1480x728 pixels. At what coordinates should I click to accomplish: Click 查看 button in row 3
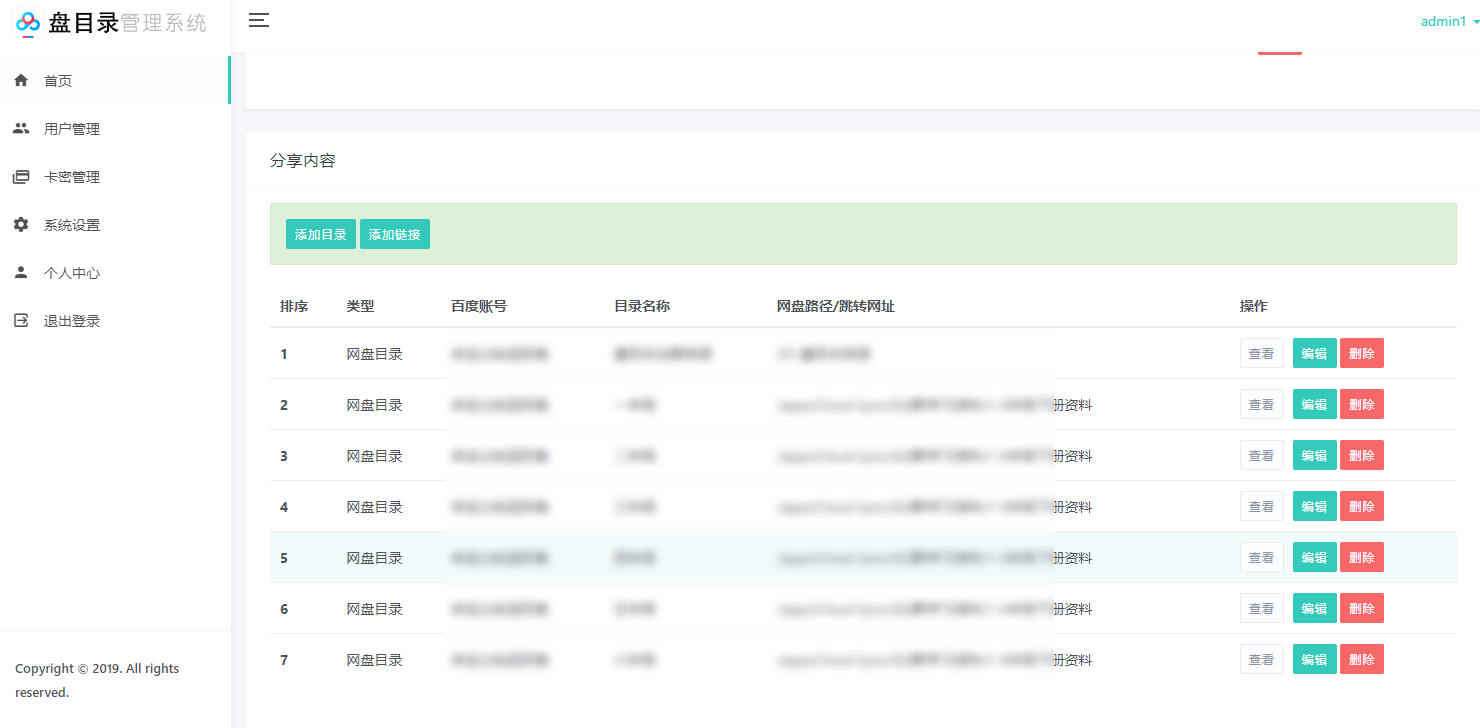(1262, 455)
